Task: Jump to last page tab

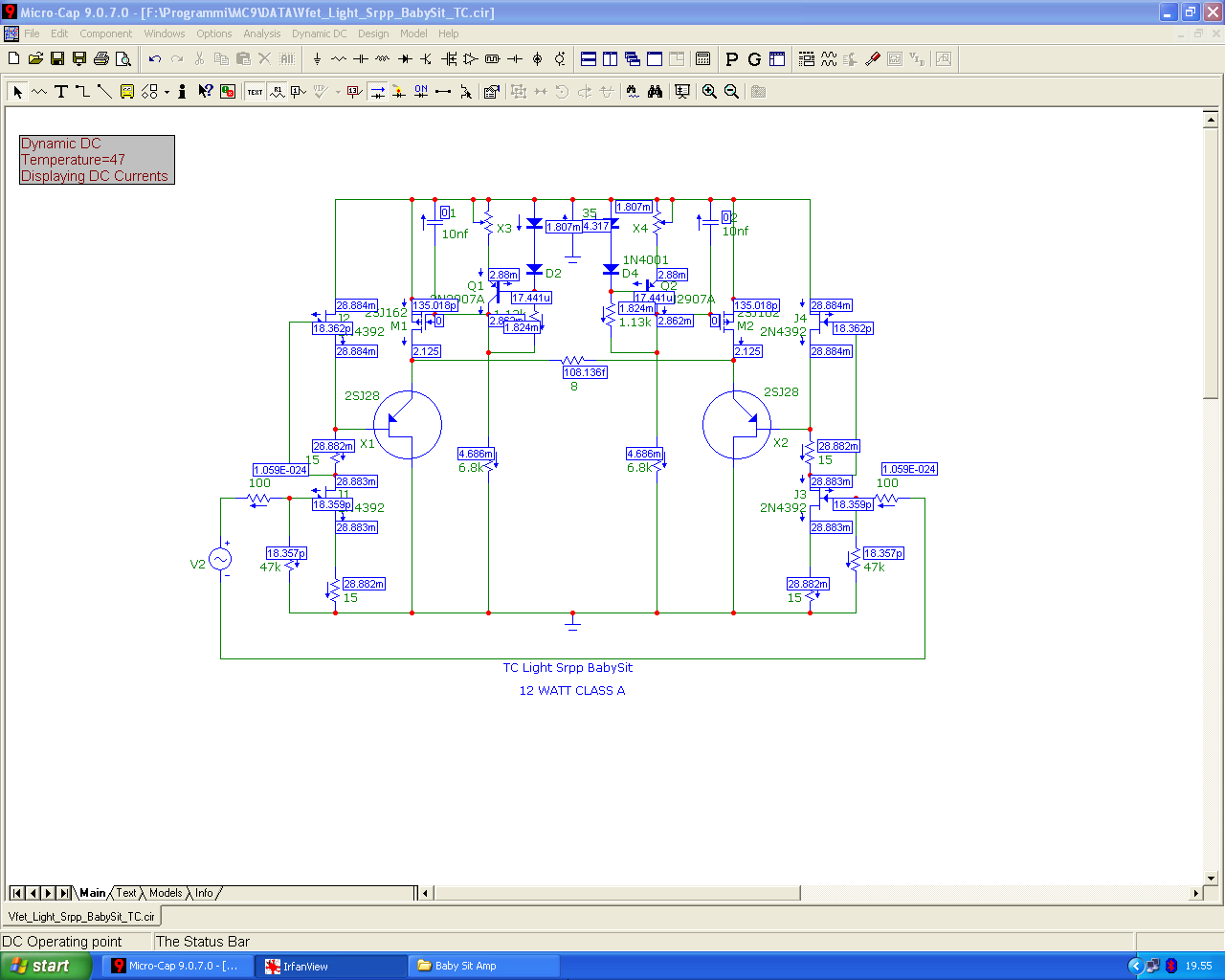Action: 63,893
